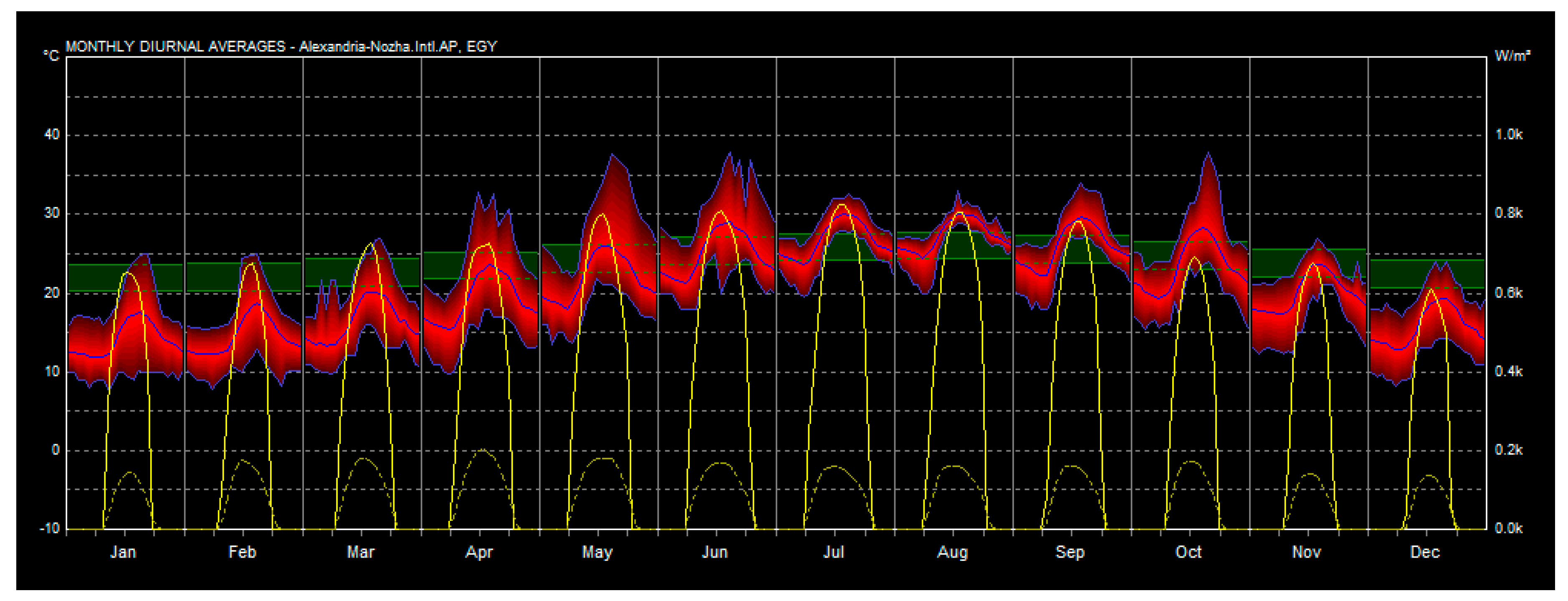Click the Nov month label
Viewport: 1568px width, 601px height.
[x=1307, y=552]
